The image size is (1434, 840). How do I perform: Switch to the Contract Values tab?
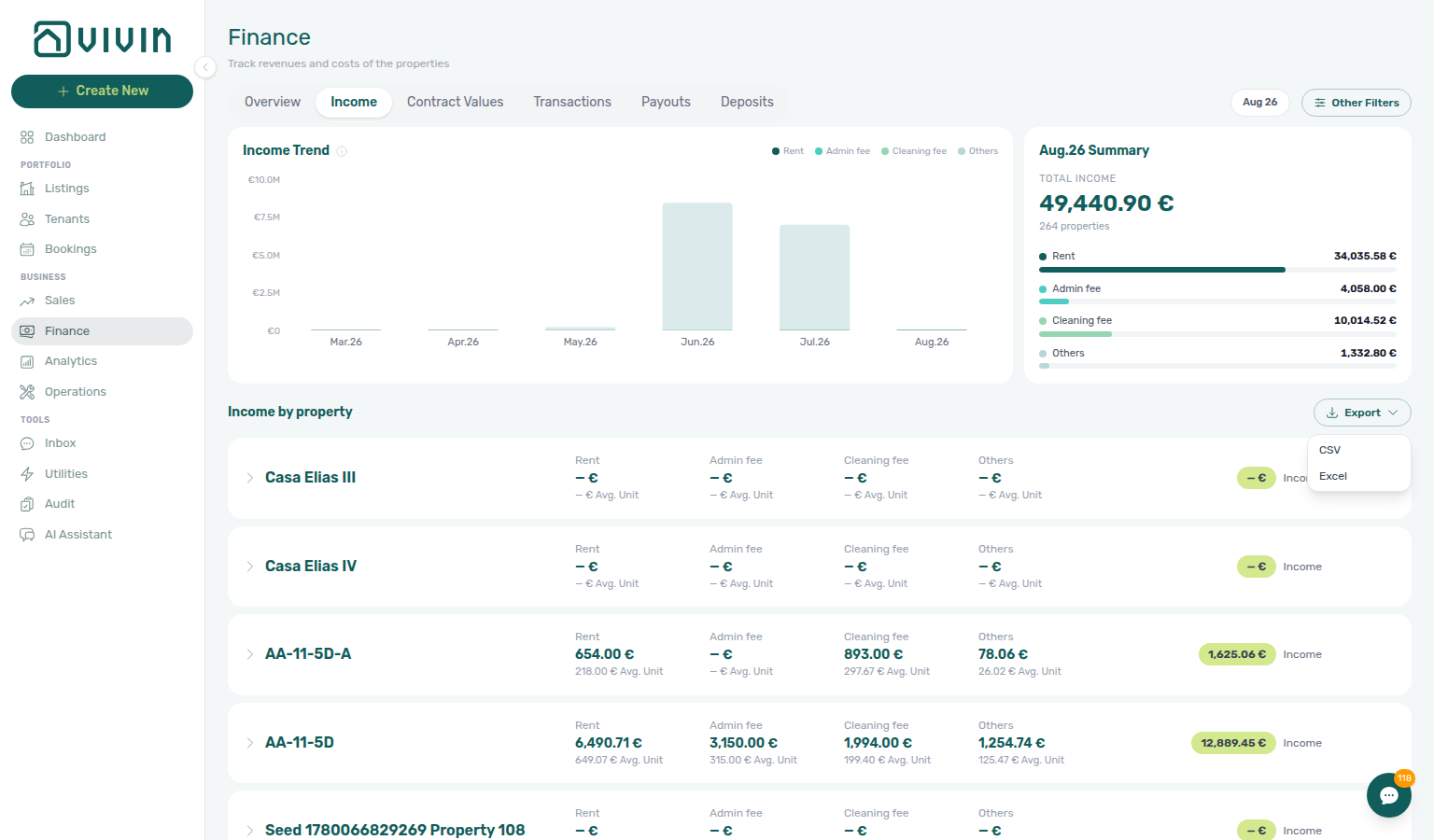click(x=455, y=102)
